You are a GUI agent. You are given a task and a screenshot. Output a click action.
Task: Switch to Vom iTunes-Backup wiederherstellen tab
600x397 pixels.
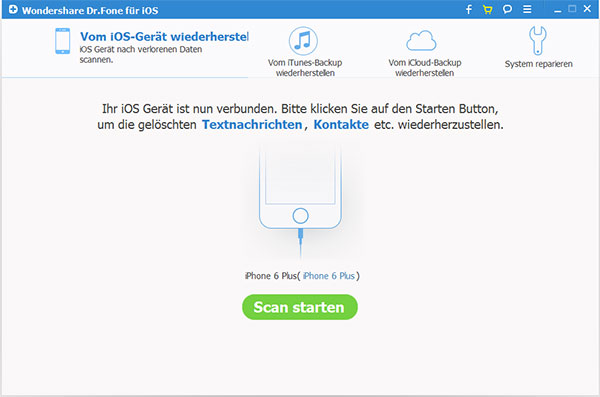point(305,51)
